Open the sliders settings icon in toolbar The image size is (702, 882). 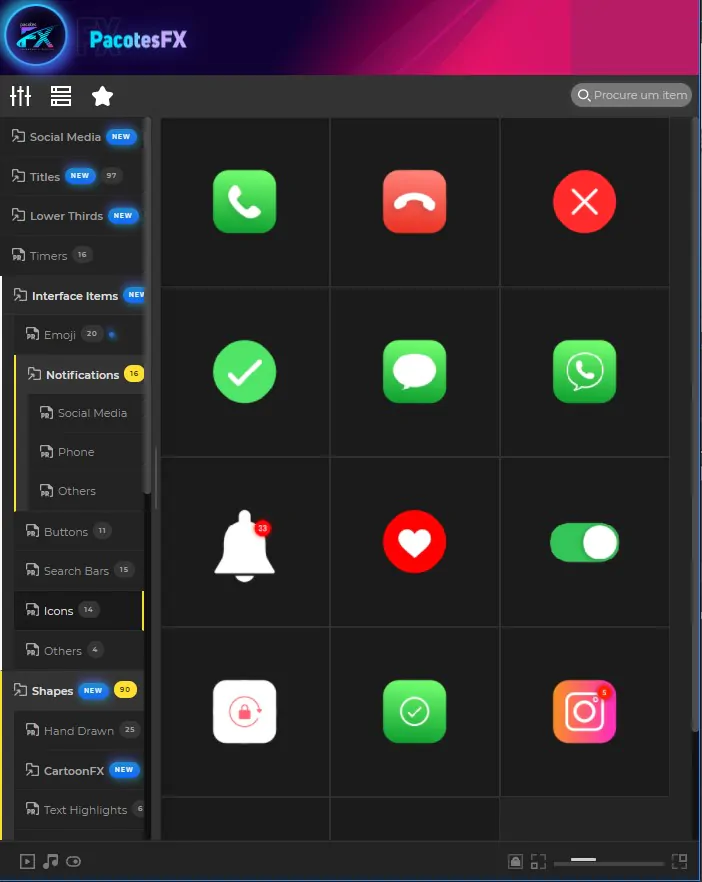coord(21,96)
